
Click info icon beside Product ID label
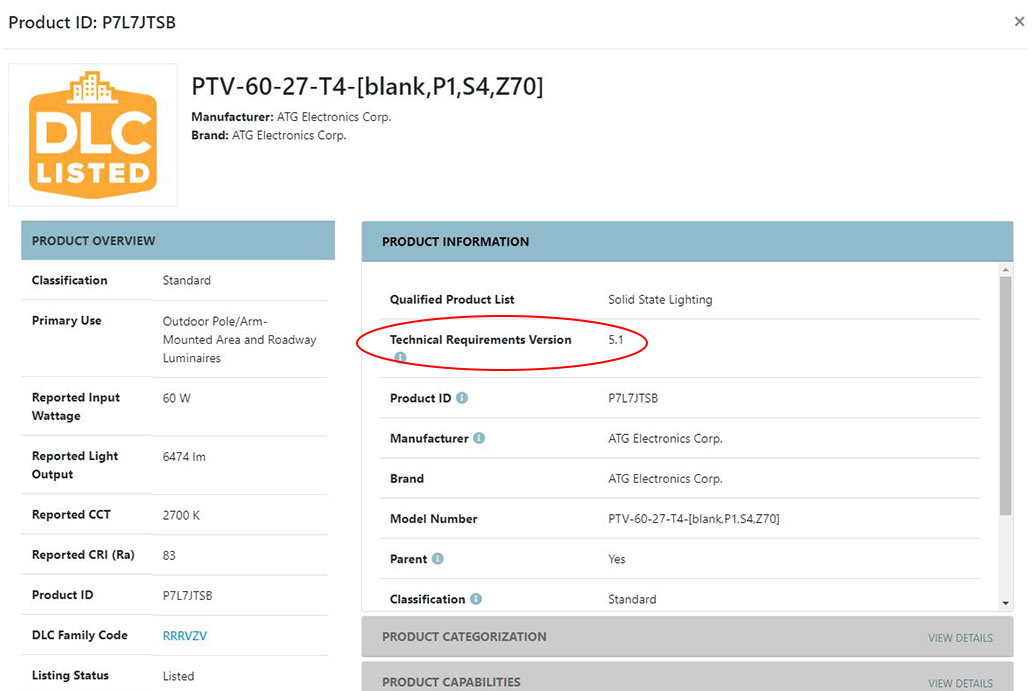462,398
